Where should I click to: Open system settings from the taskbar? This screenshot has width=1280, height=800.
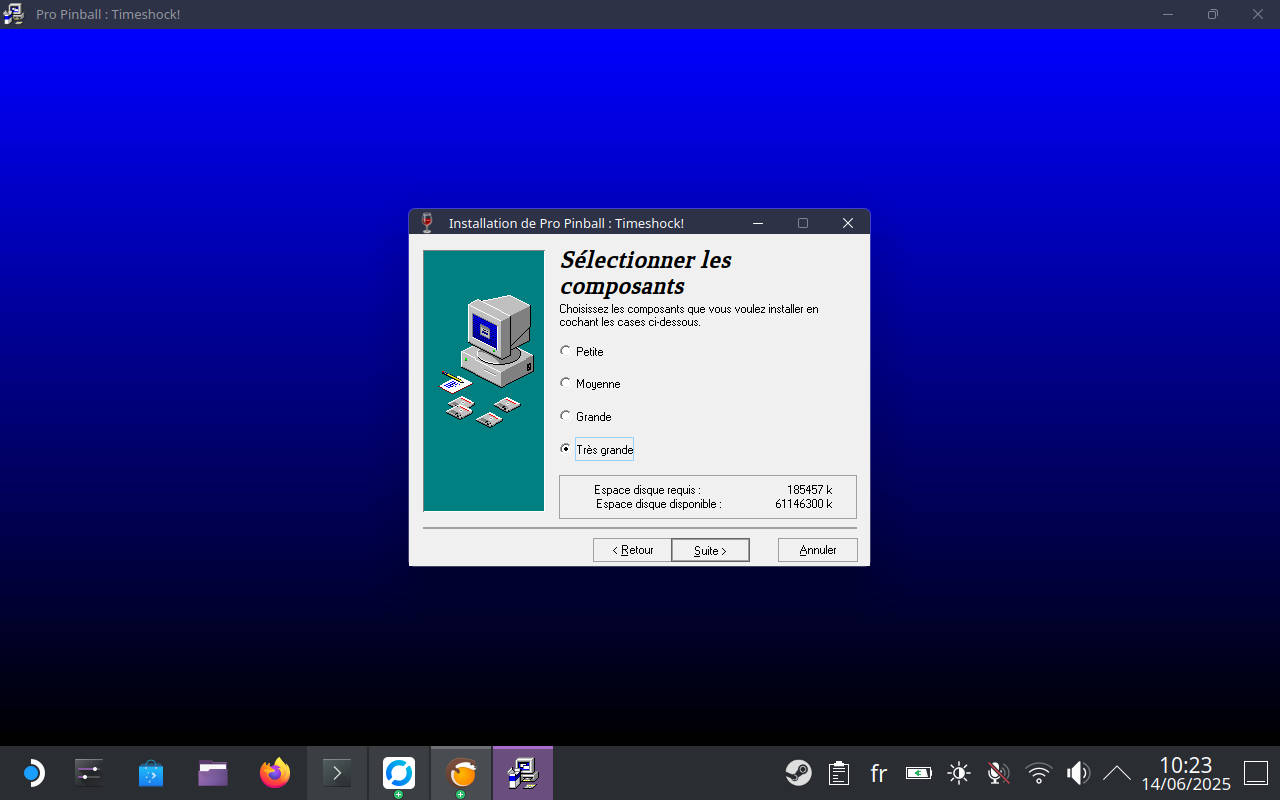coord(89,773)
